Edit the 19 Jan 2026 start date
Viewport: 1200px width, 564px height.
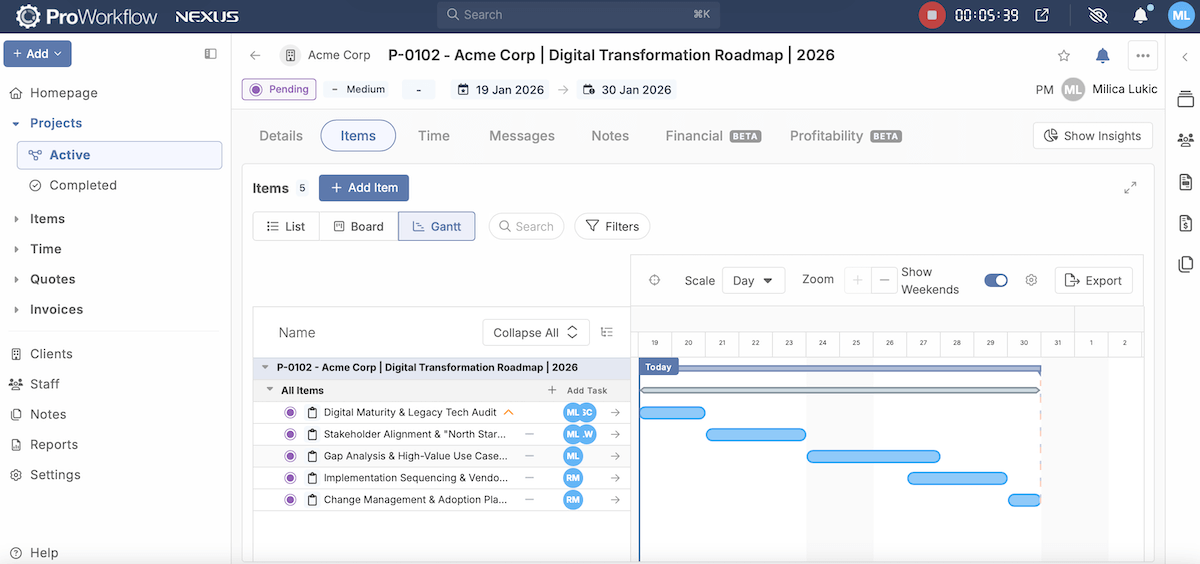coord(501,89)
